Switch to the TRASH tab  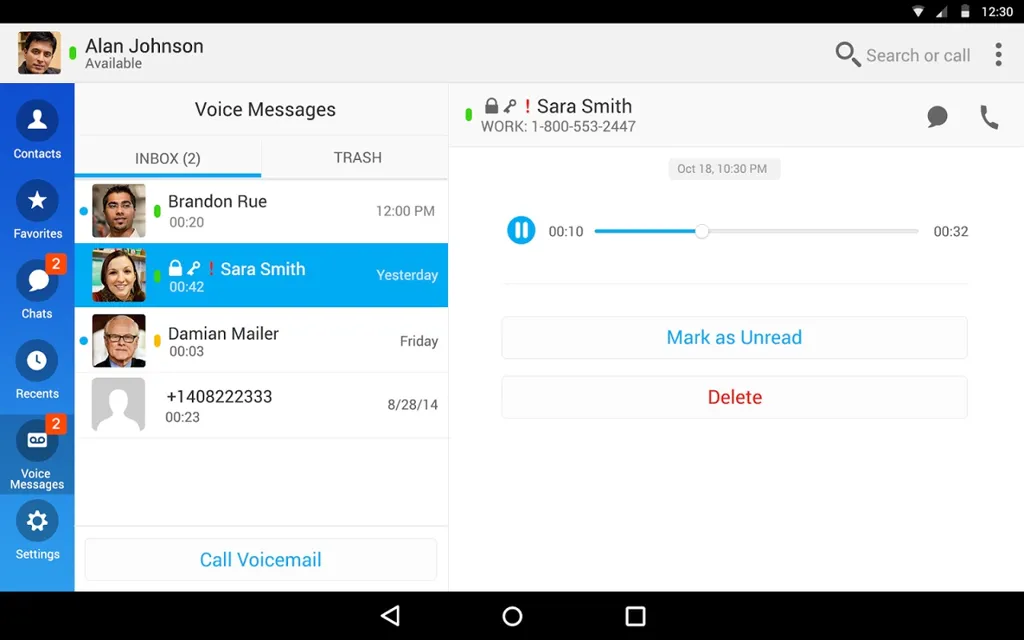pos(357,157)
